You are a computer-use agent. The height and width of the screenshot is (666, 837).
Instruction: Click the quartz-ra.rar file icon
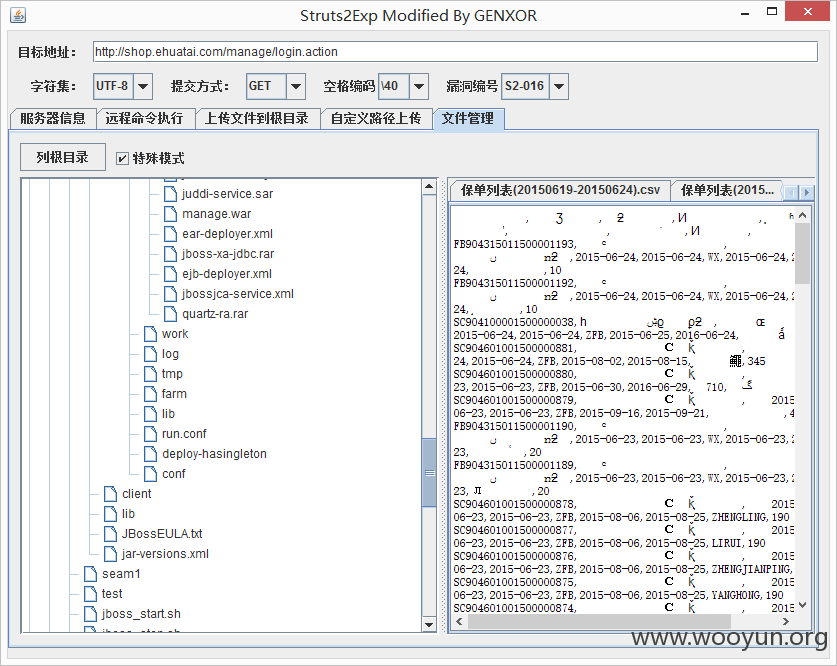tap(170, 314)
